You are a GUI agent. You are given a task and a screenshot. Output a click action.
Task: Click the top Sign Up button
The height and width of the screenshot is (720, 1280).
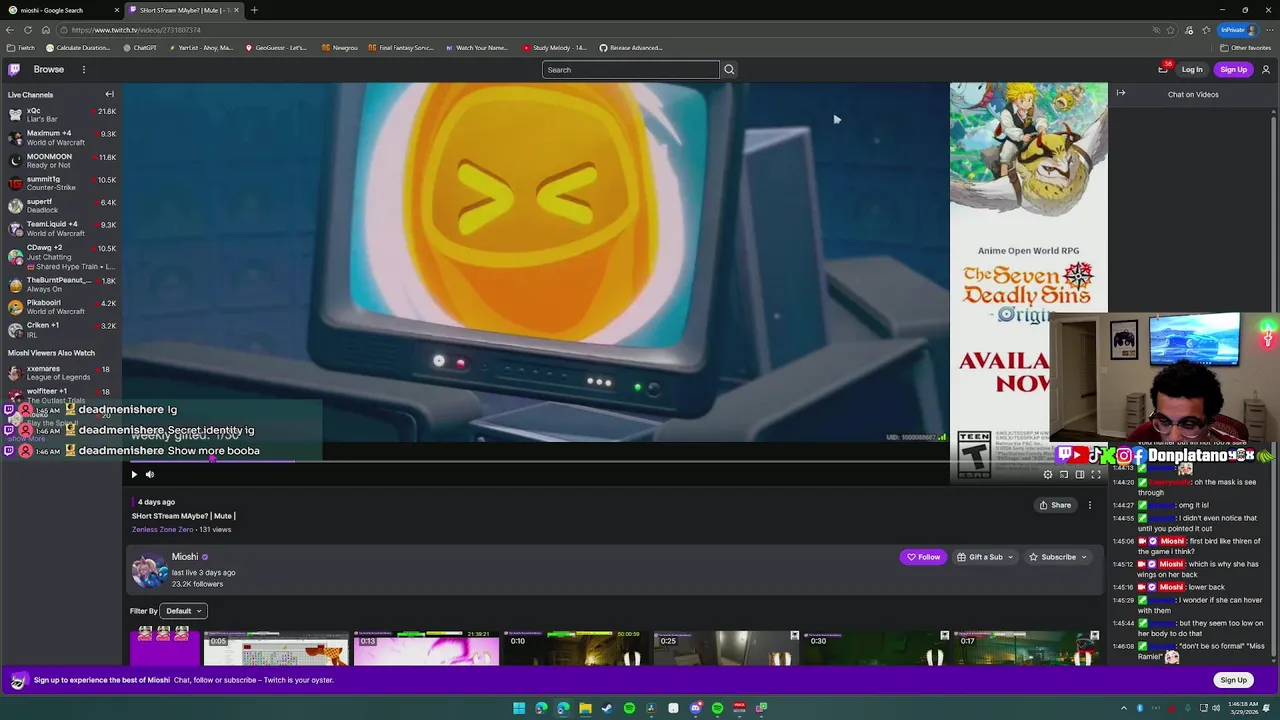(1233, 70)
